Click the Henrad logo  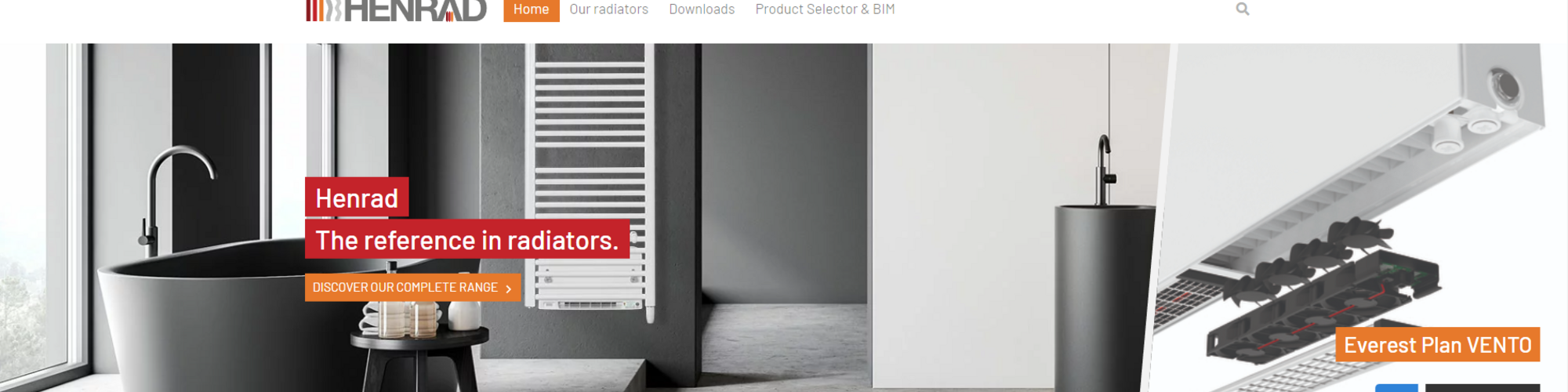396,10
